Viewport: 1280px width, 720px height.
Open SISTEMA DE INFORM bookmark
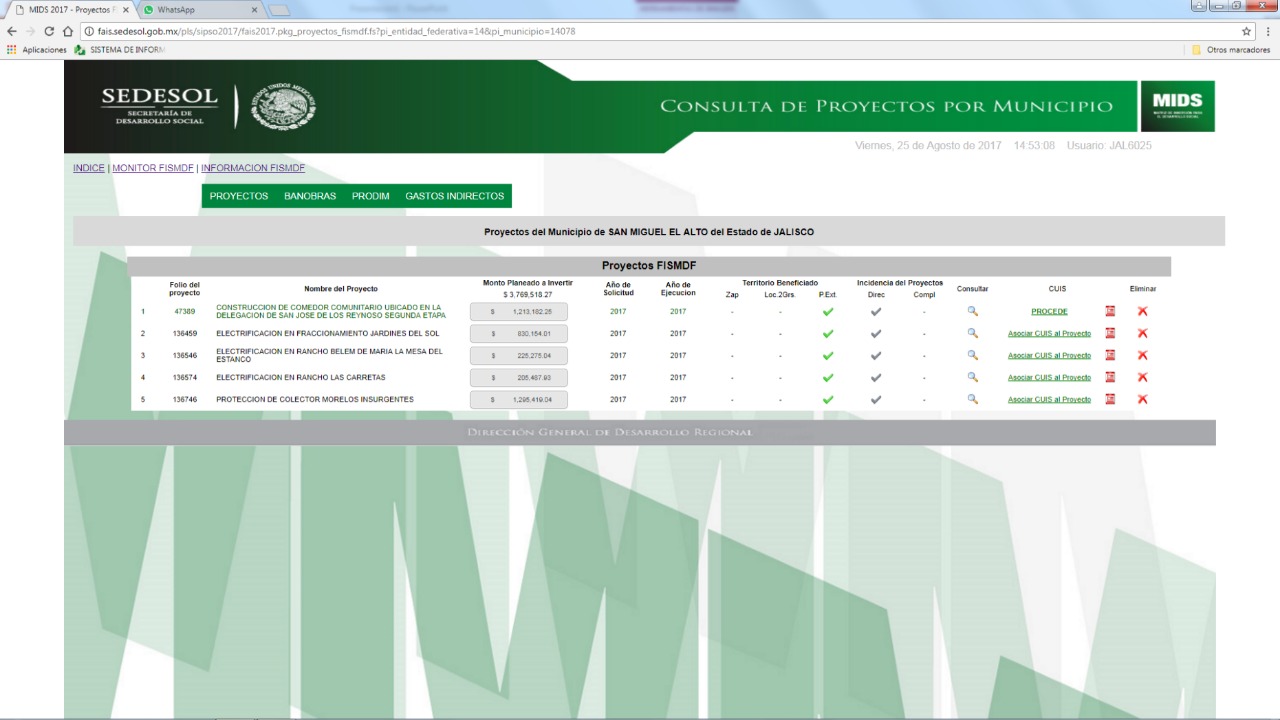[119, 50]
